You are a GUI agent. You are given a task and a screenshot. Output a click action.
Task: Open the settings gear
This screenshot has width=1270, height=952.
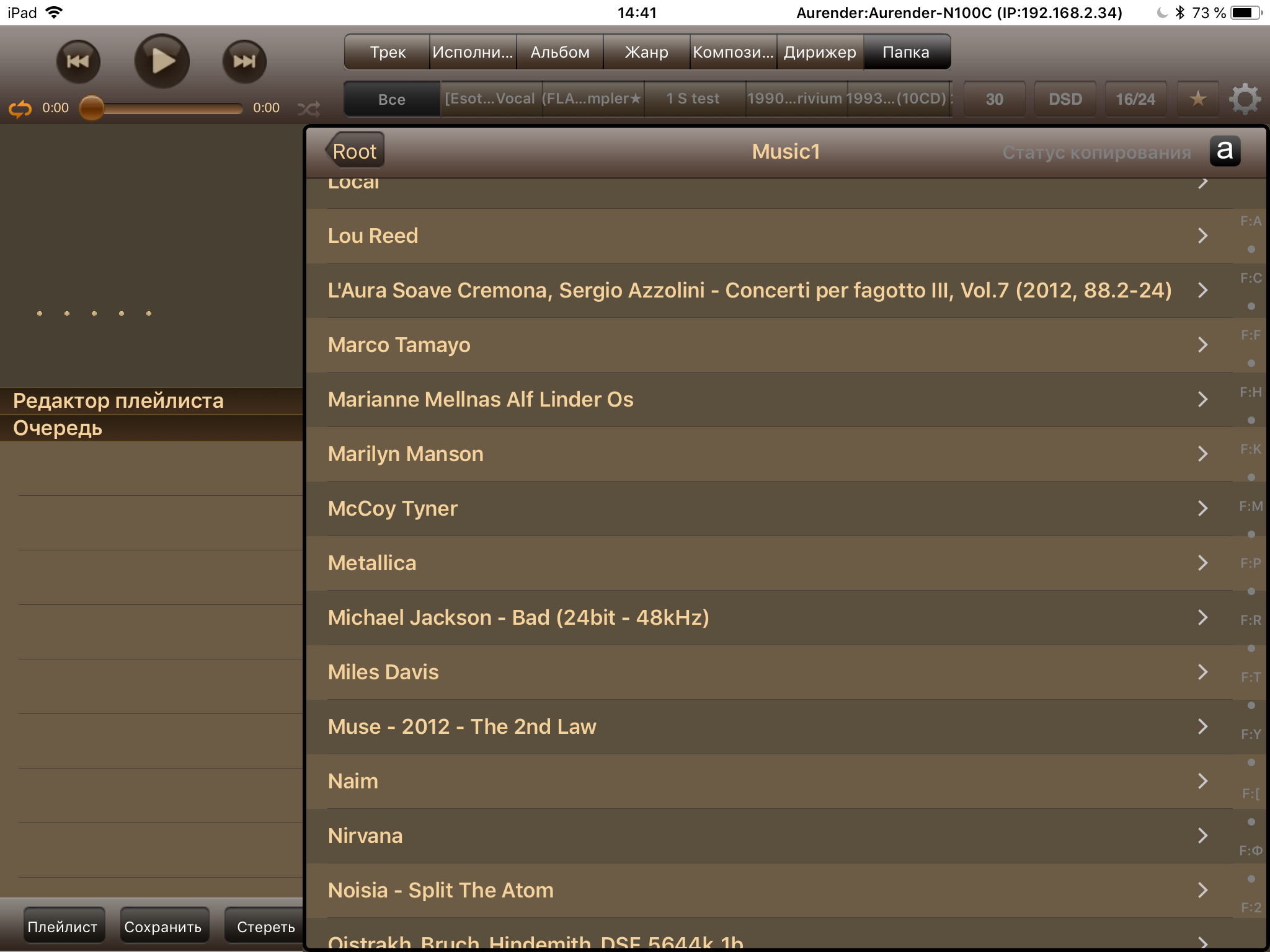point(1245,99)
